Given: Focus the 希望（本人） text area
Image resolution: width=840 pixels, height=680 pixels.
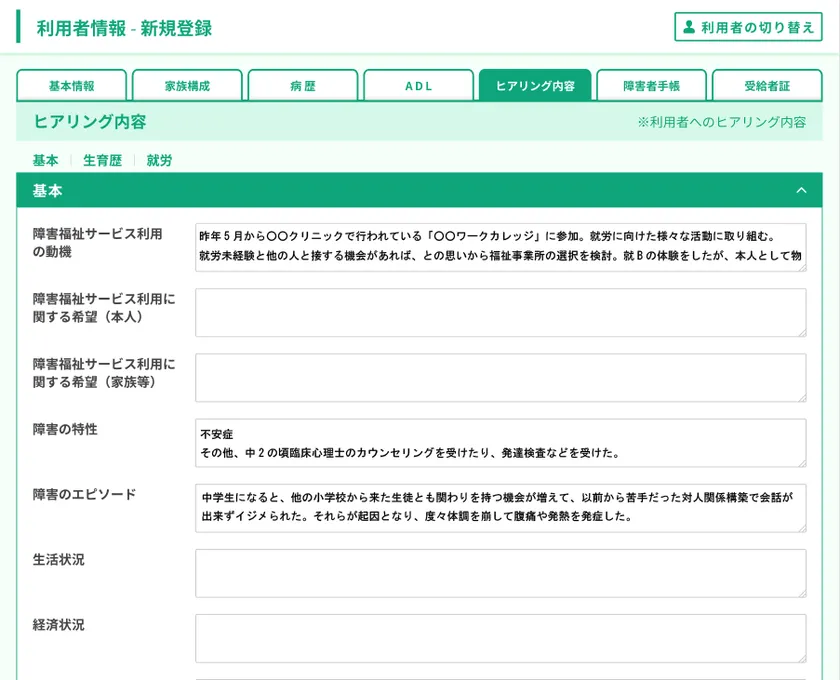Looking at the screenshot, I should click(500, 313).
